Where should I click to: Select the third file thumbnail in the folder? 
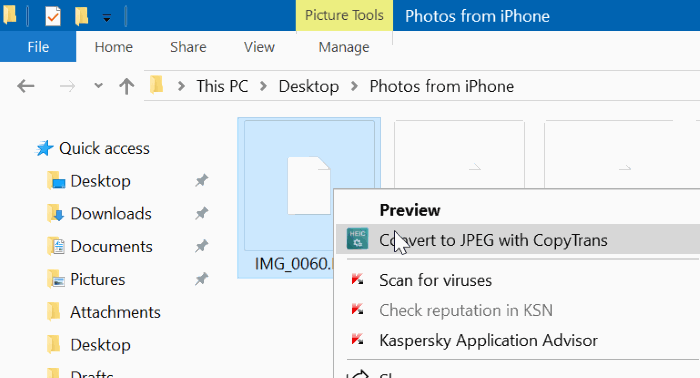pos(609,154)
